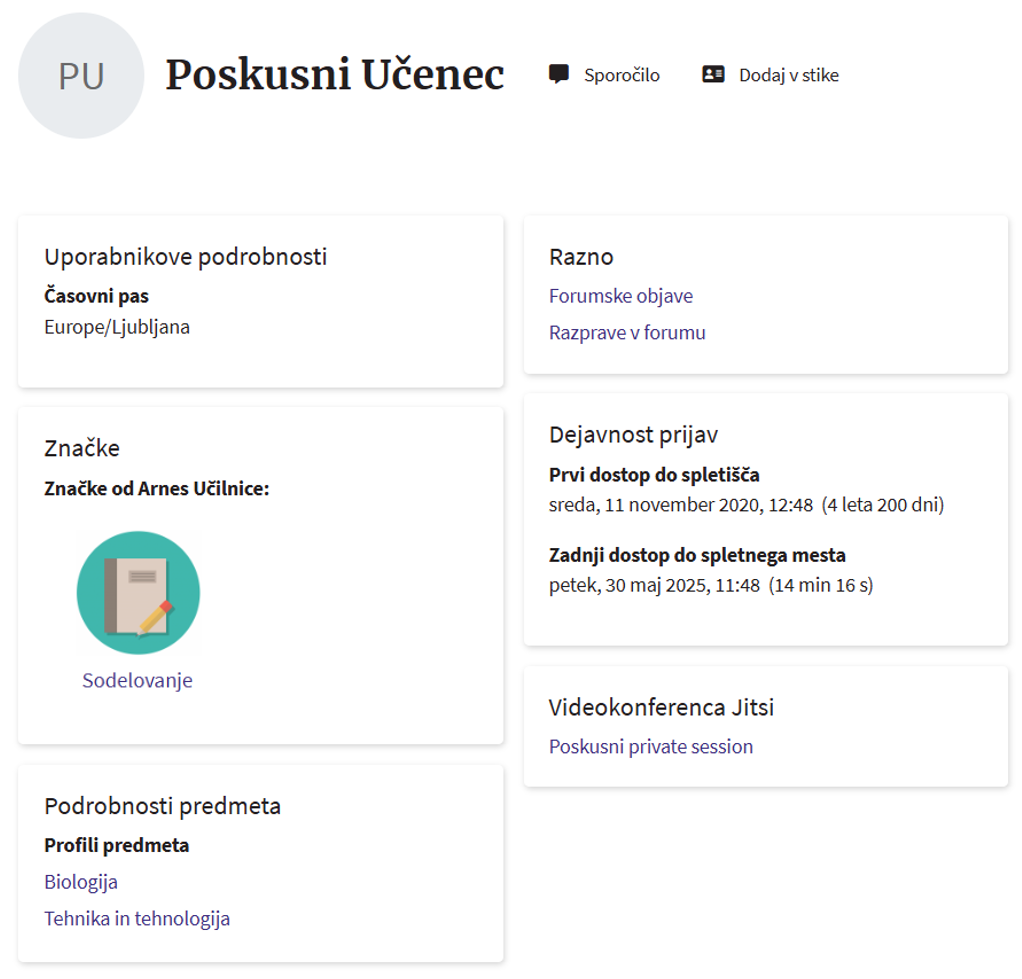Open the Sodelovanje notebook badge image

pyautogui.click(x=138, y=593)
